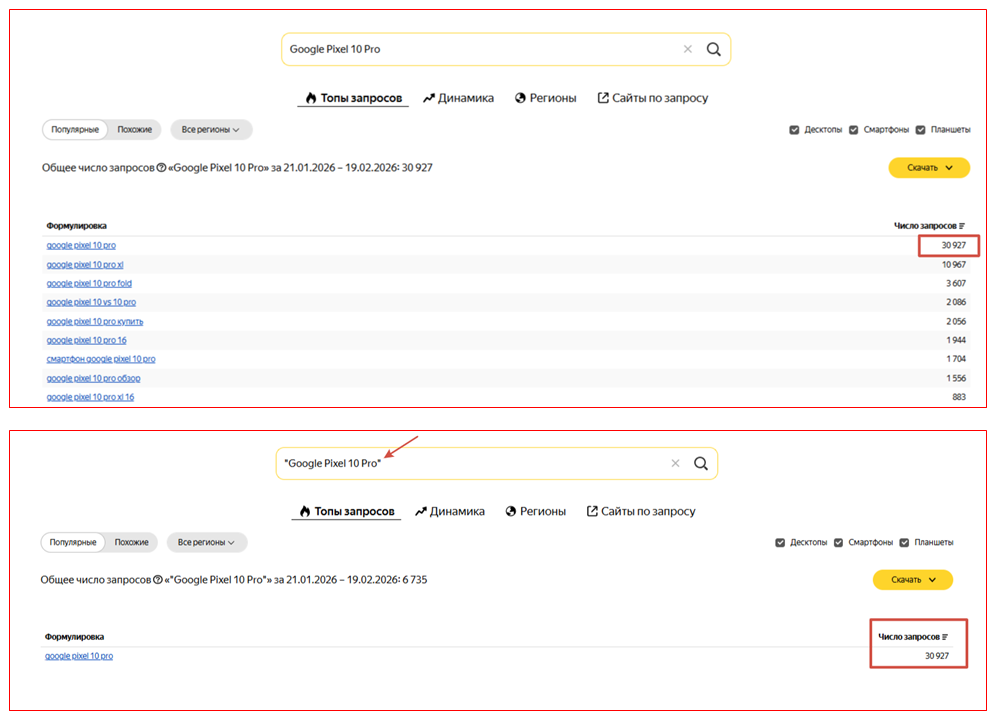Viewport: 1001px width, 720px height.
Task: Clear the quoted "Google Pixel 10 Pro" search field
Action: coord(675,463)
